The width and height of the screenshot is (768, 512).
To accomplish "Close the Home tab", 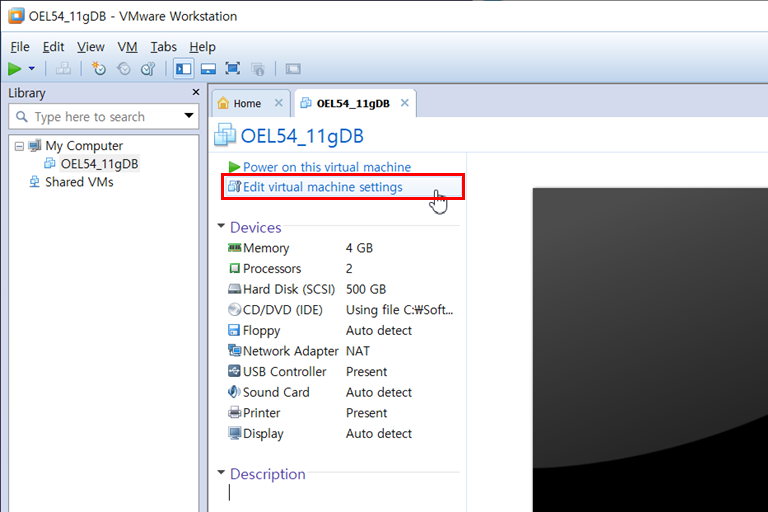I will point(279,103).
